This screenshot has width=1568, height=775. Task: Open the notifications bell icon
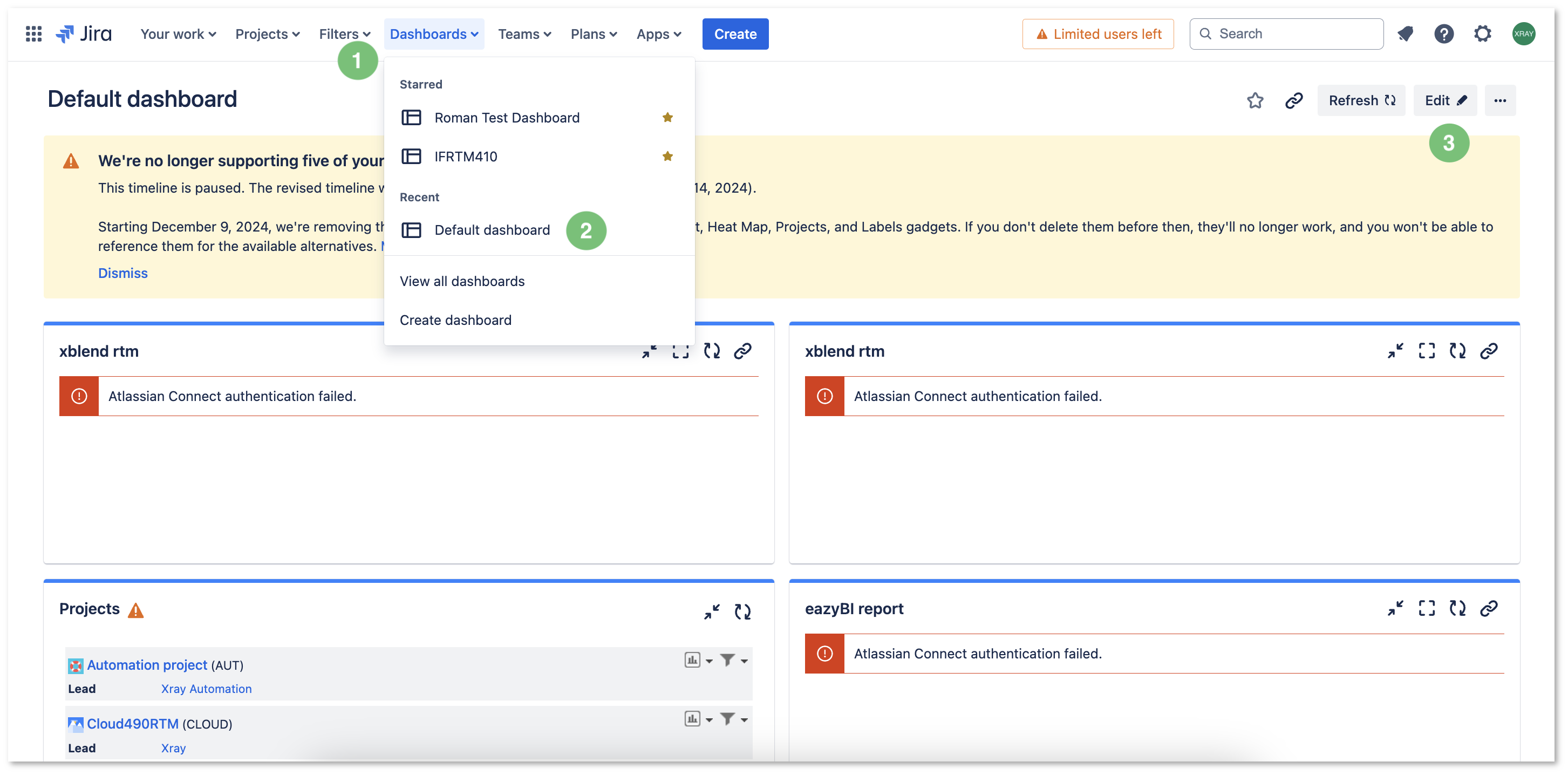(x=1405, y=34)
